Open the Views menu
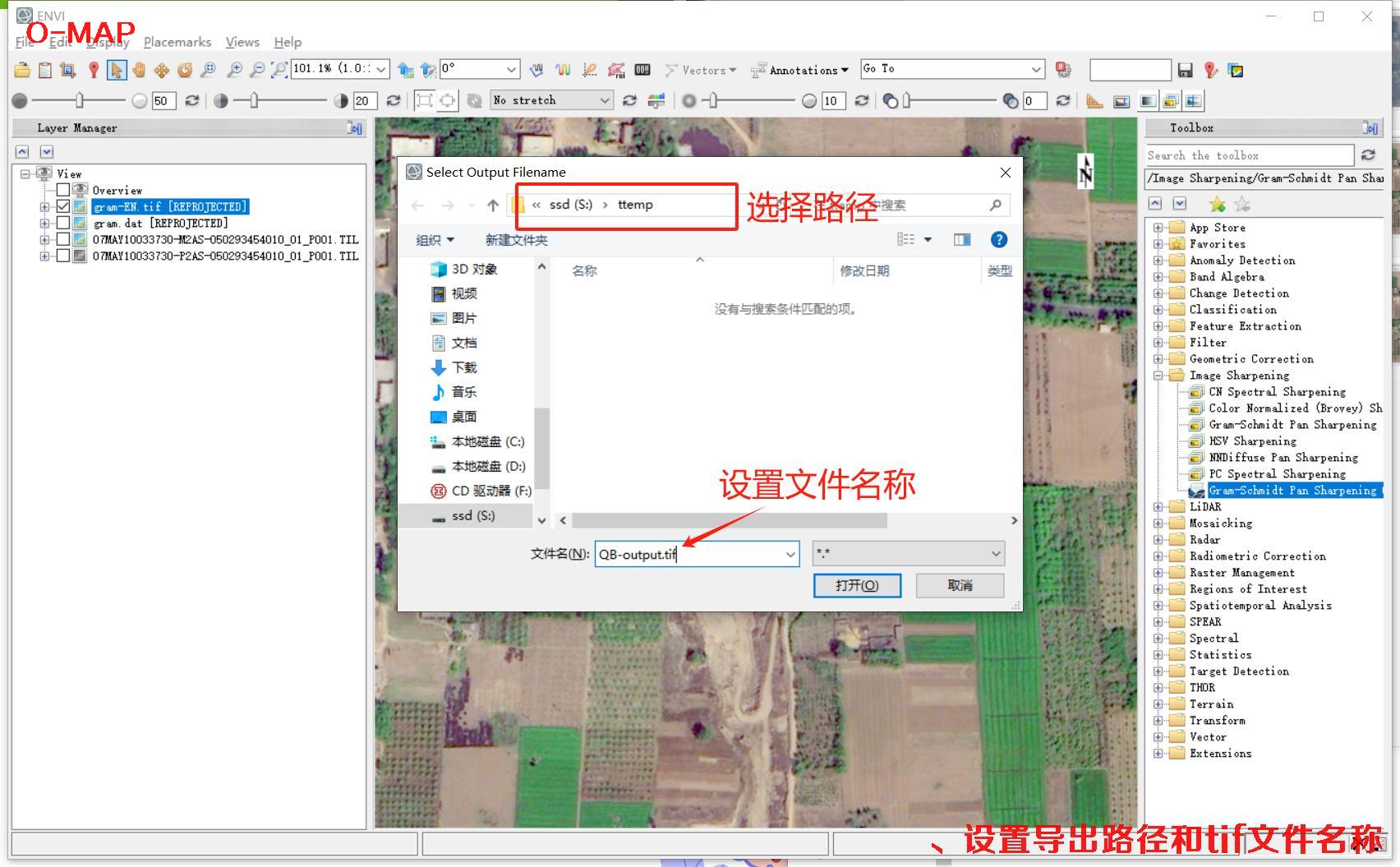Screen dimensions: 1400x867 (242, 42)
